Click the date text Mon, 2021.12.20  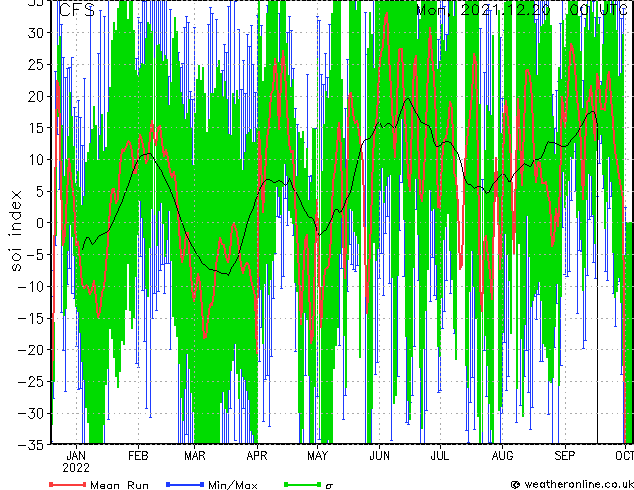click(483, 10)
